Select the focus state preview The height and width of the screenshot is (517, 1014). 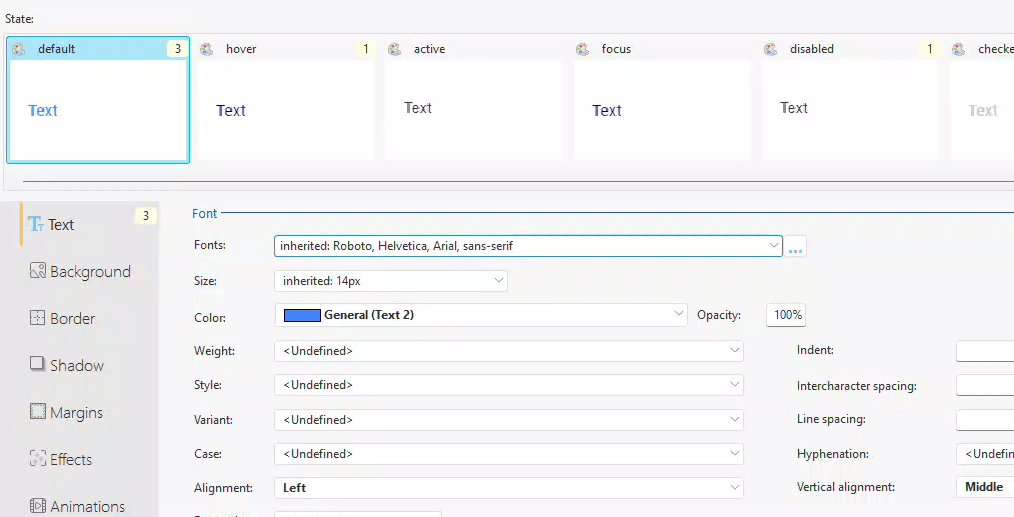click(x=661, y=110)
